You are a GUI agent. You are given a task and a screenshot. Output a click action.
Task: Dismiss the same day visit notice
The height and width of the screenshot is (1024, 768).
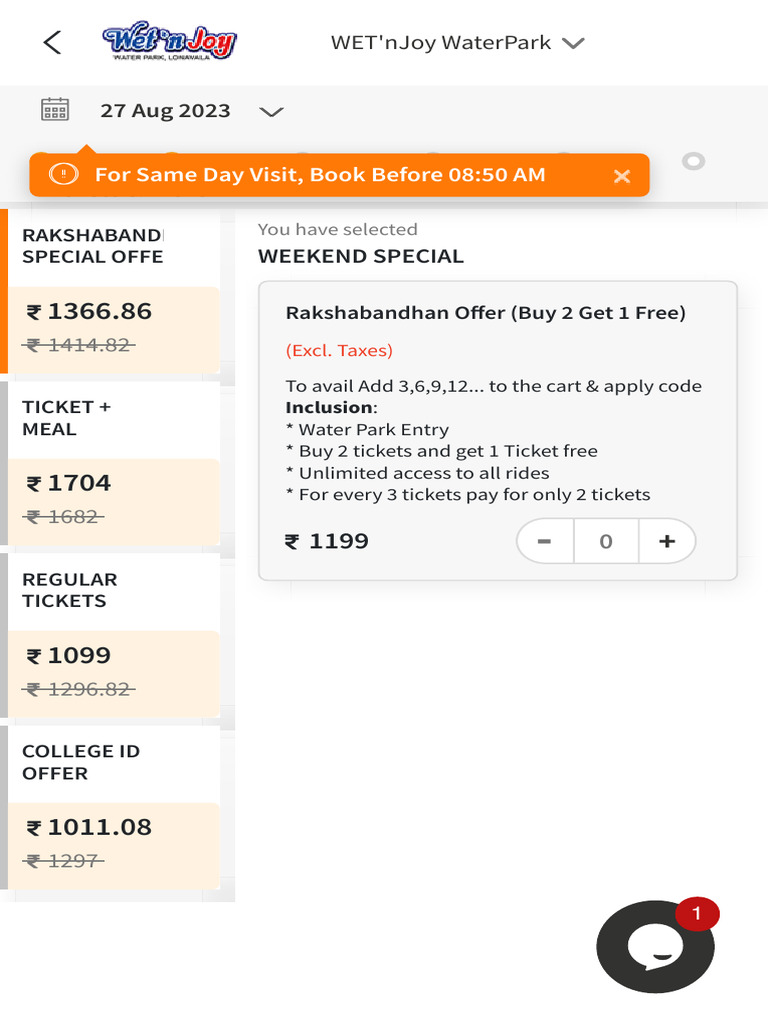click(622, 176)
